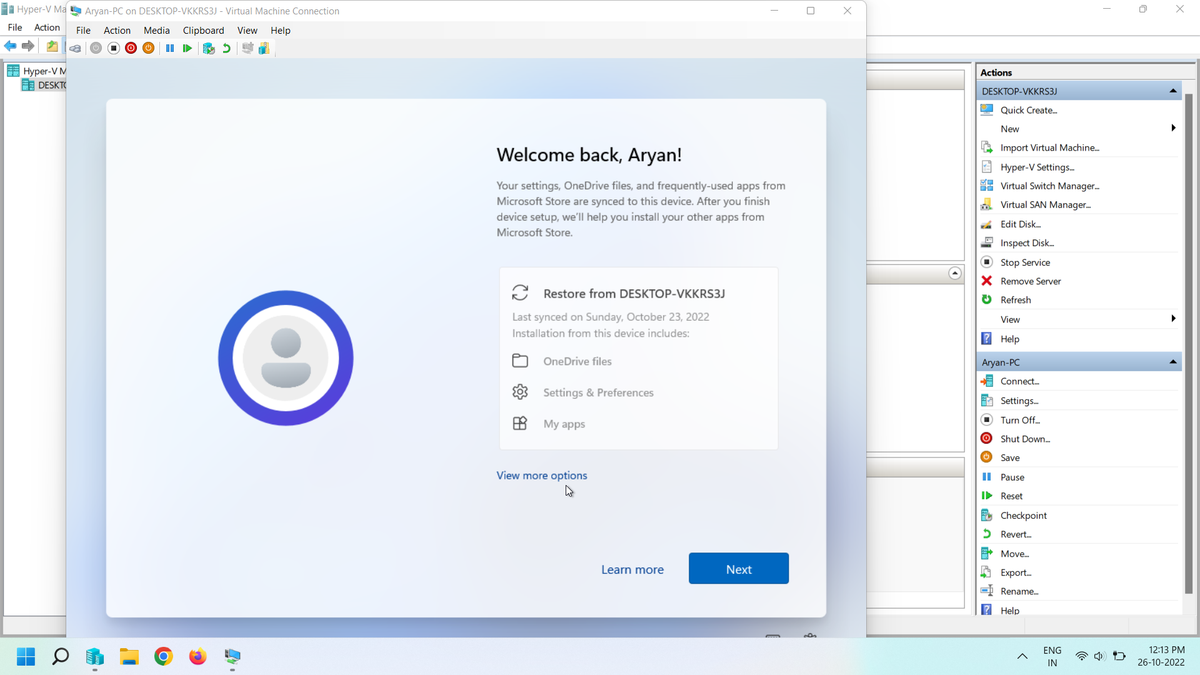Image resolution: width=1200 pixels, height=675 pixels.
Task: Open File menu in Hyper-V Manager window
Action: tap(15, 27)
